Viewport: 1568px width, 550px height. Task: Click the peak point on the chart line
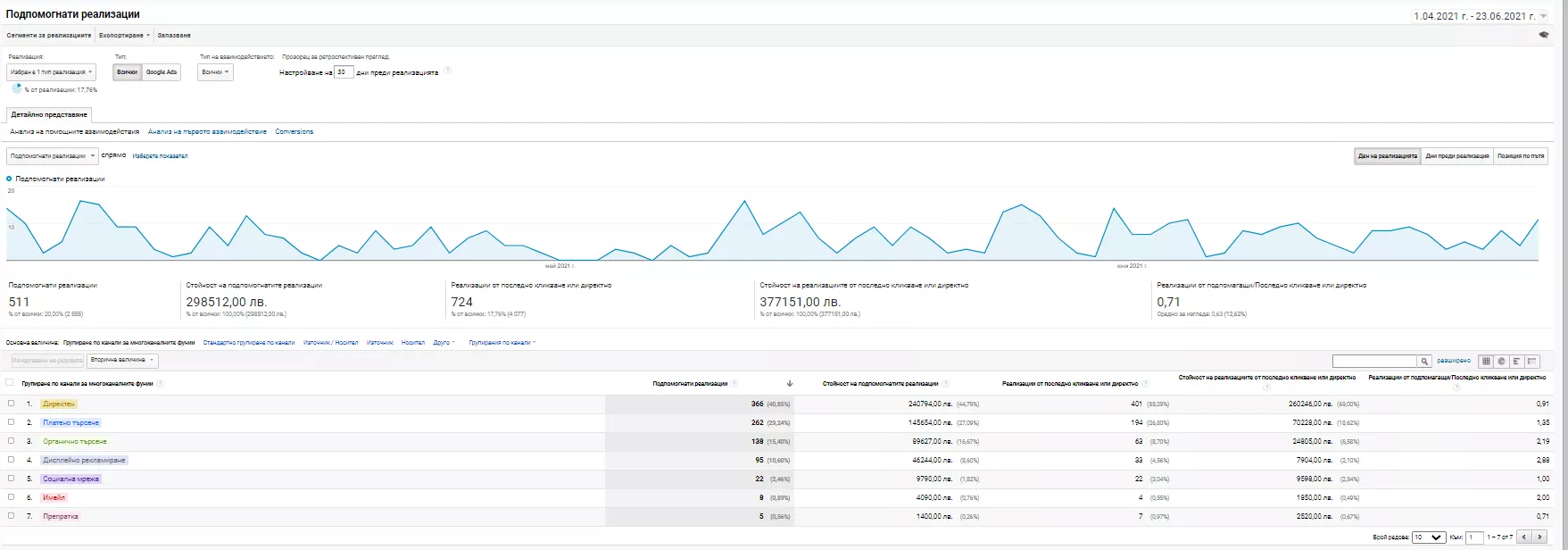(x=744, y=201)
